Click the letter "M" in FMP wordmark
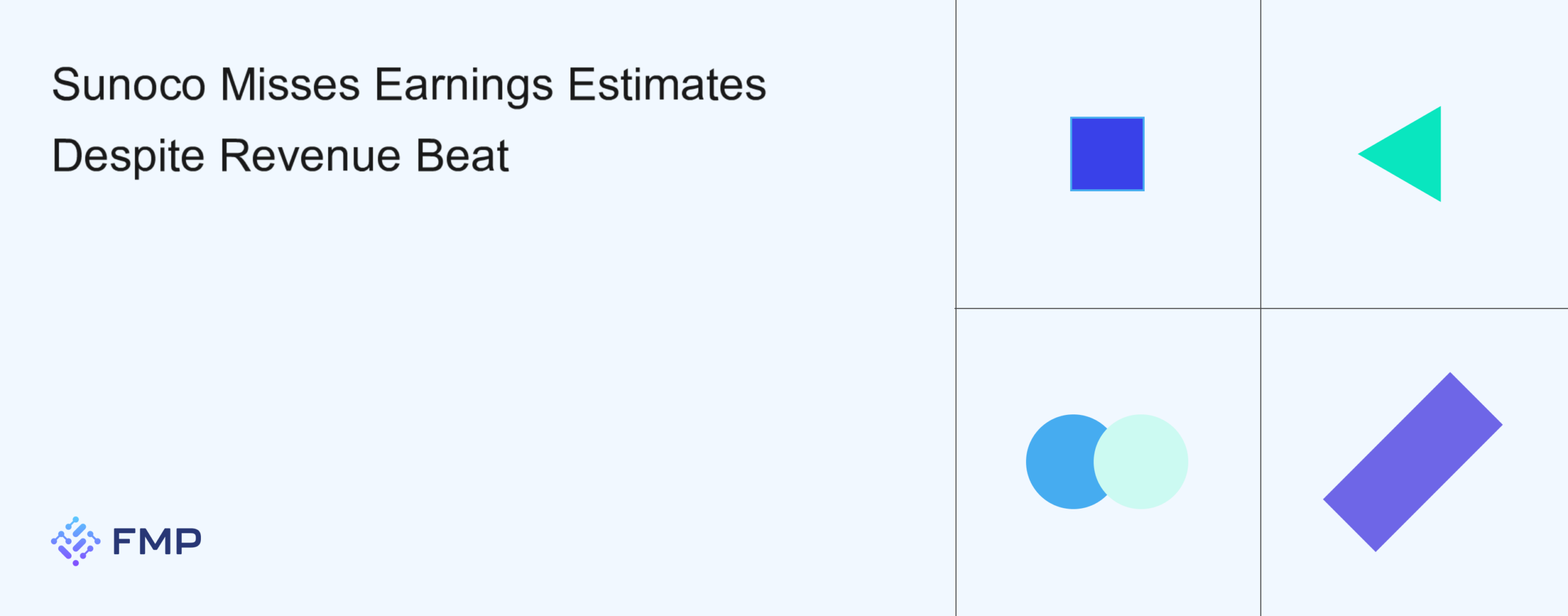The width and height of the screenshot is (1568, 616). click(156, 542)
